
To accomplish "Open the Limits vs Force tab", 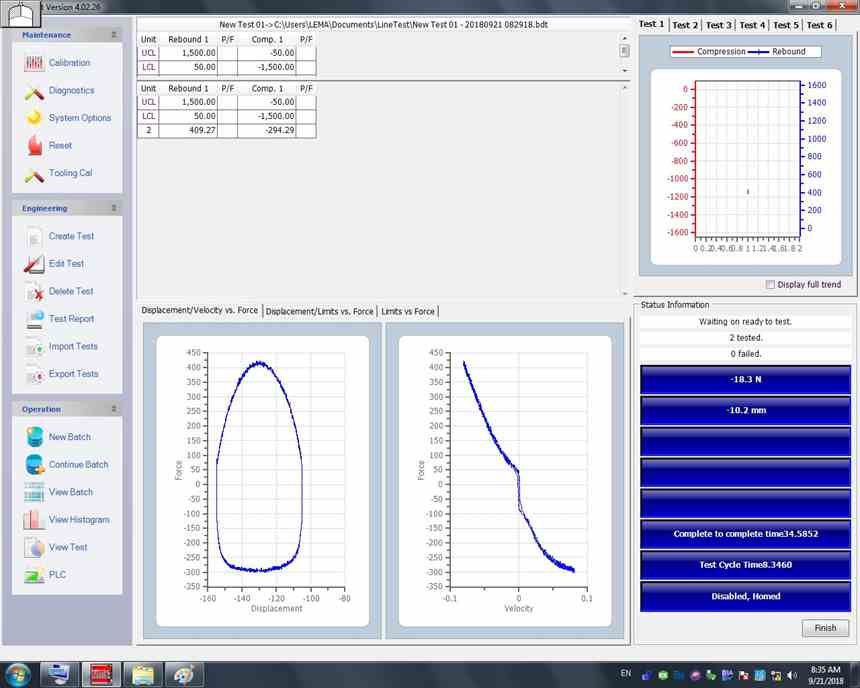I will pos(407,311).
